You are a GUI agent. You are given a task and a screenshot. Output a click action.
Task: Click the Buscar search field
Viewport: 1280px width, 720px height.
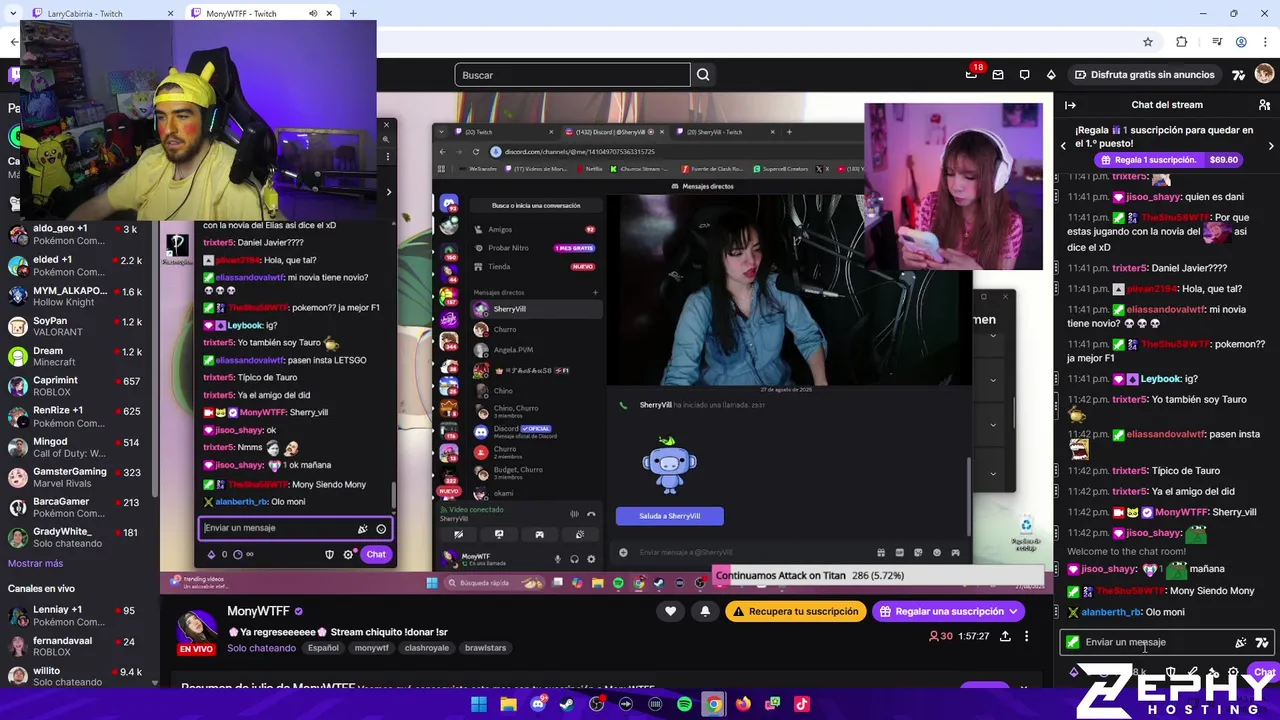(572, 75)
